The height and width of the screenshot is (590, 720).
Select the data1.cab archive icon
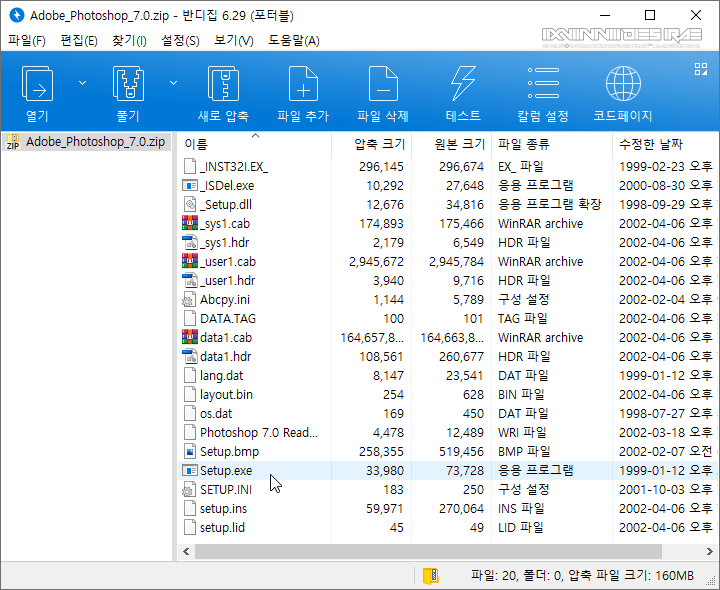coord(190,337)
